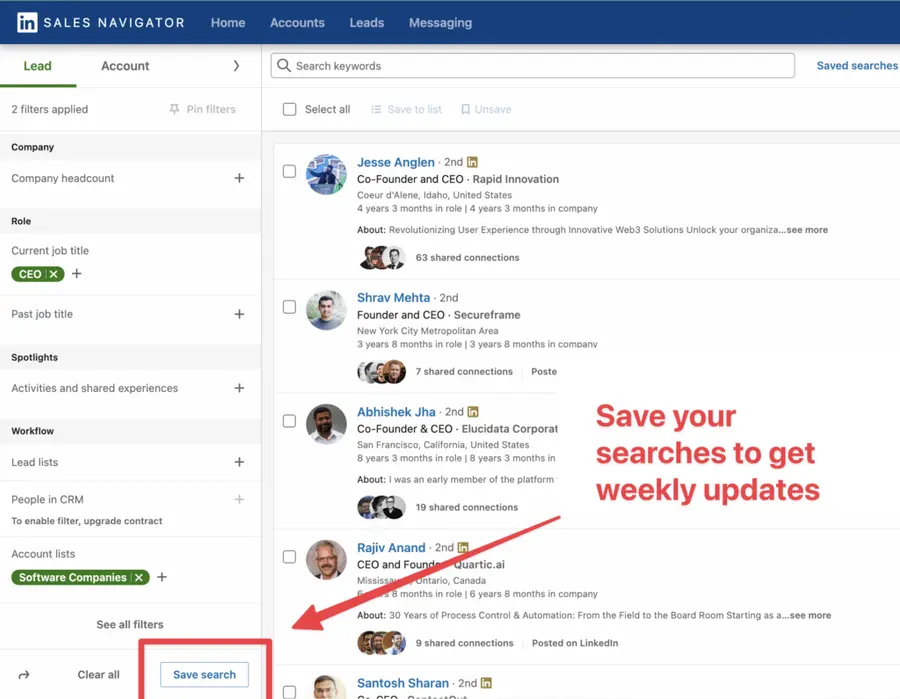Remove the Software Companies account list filter
This screenshot has width=900, height=699.
[x=138, y=577]
